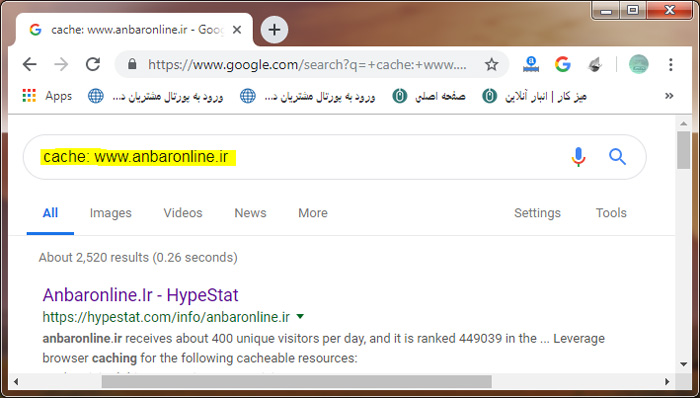Open search Settings menu

[537, 213]
